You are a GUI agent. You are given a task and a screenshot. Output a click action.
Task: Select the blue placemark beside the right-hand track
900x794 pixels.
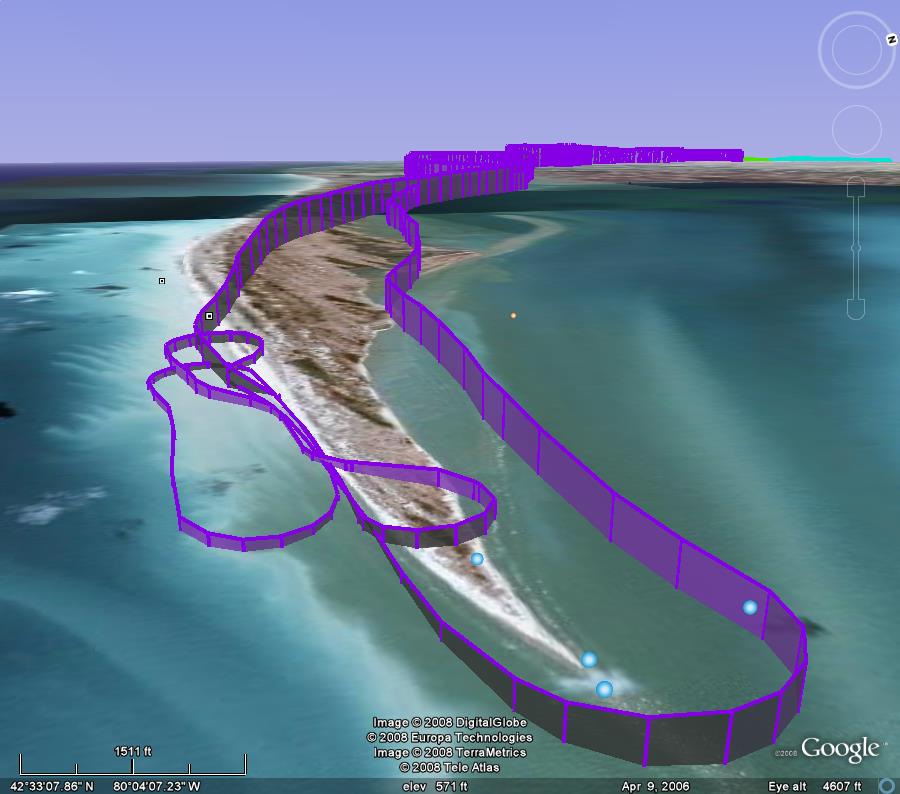(x=750, y=607)
